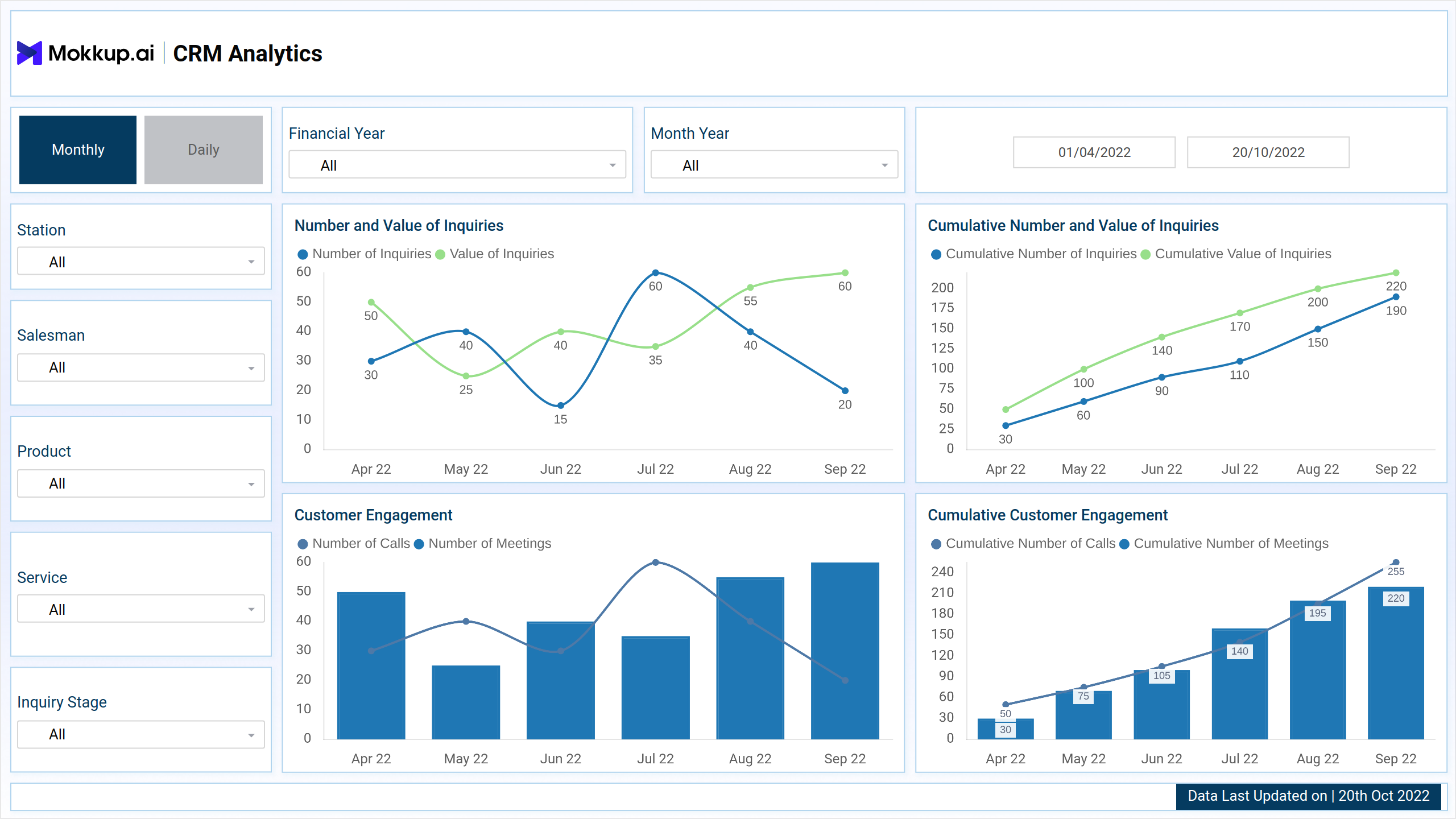Click Cumulative Value of Inquiries legend marker
This screenshot has width=1456, height=819.
[1145, 254]
